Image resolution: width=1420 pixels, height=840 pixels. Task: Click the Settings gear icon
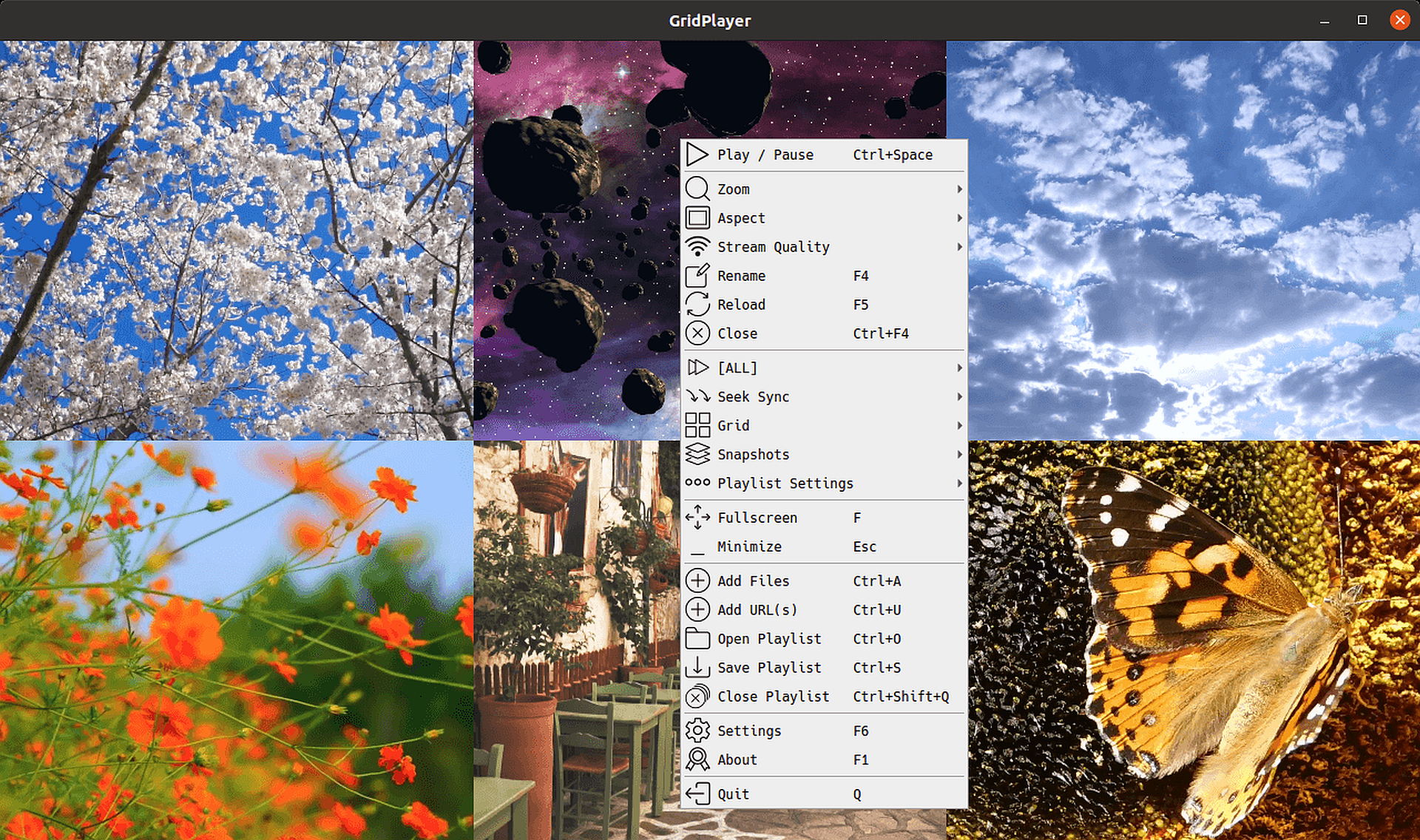point(697,731)
